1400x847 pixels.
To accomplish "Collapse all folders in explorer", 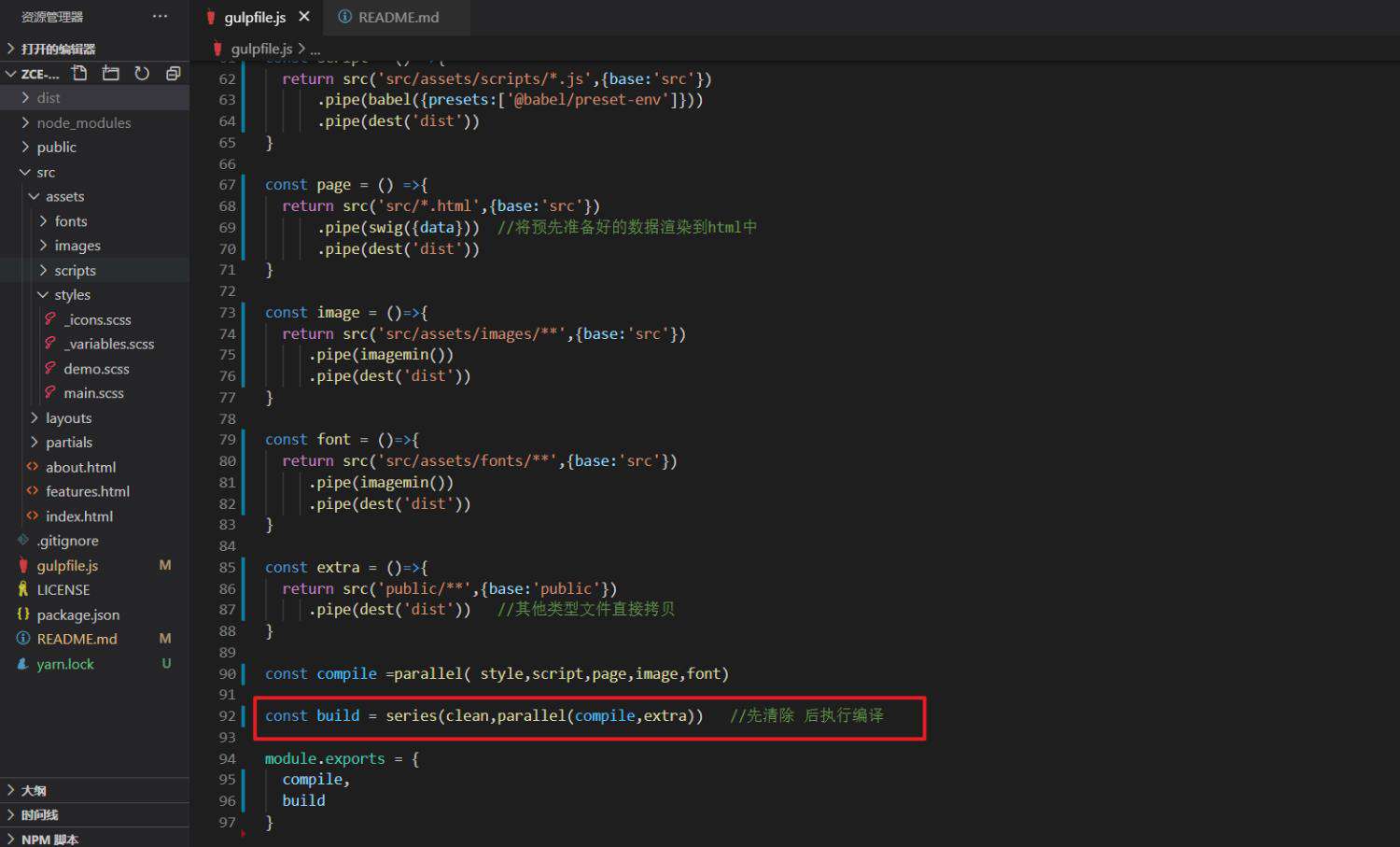I will [x=173, y=73].
